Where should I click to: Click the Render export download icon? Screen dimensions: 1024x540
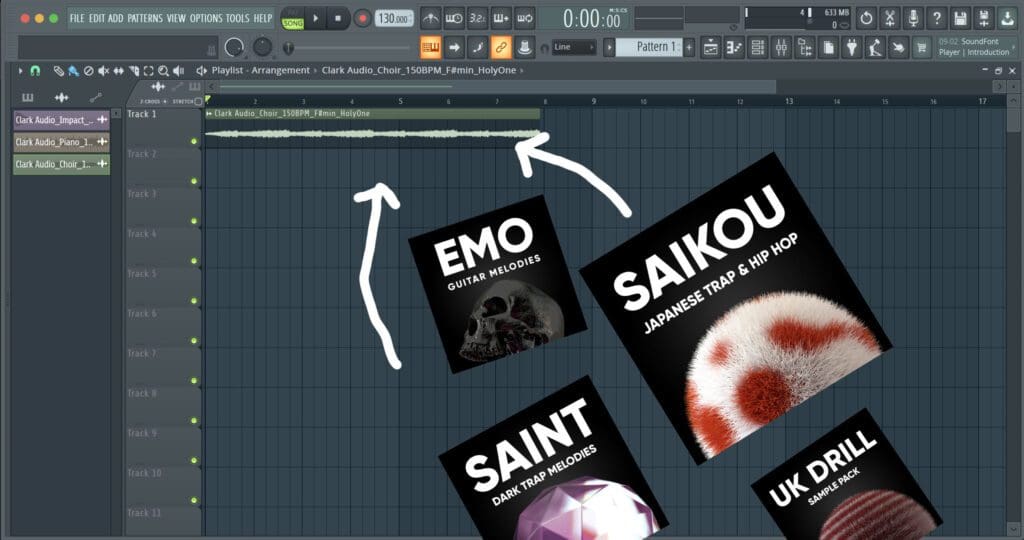pyautogui.click(x=1007, y=18)
